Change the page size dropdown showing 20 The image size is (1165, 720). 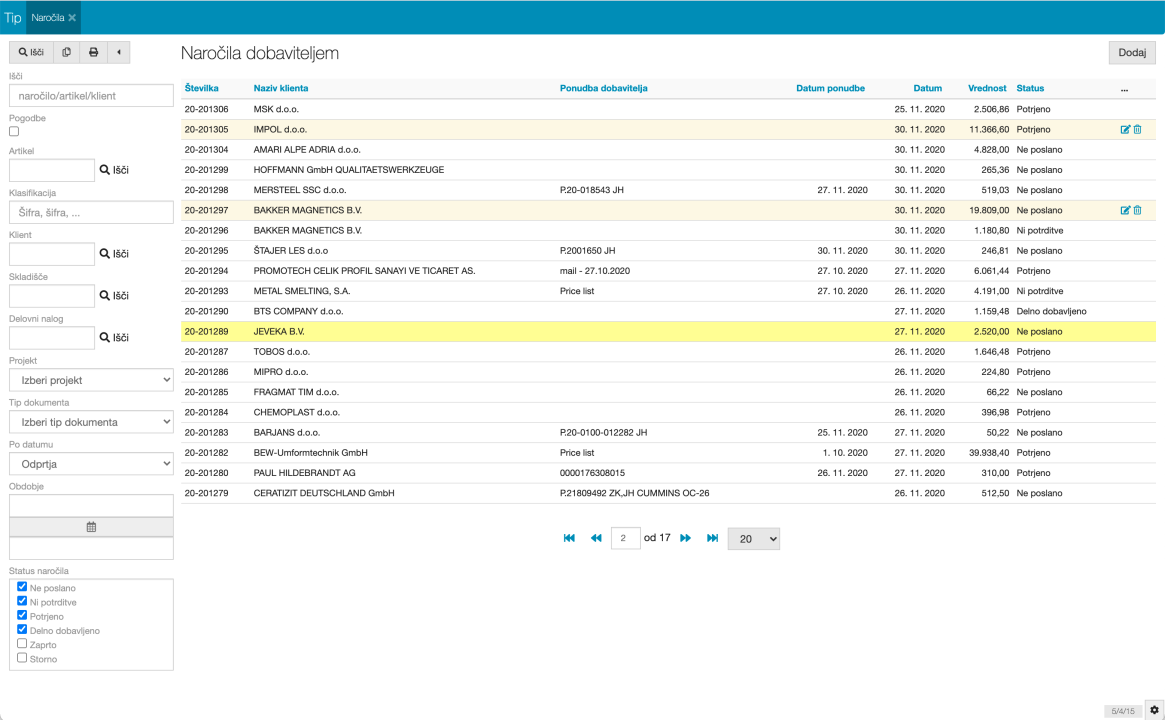point(753,539)
